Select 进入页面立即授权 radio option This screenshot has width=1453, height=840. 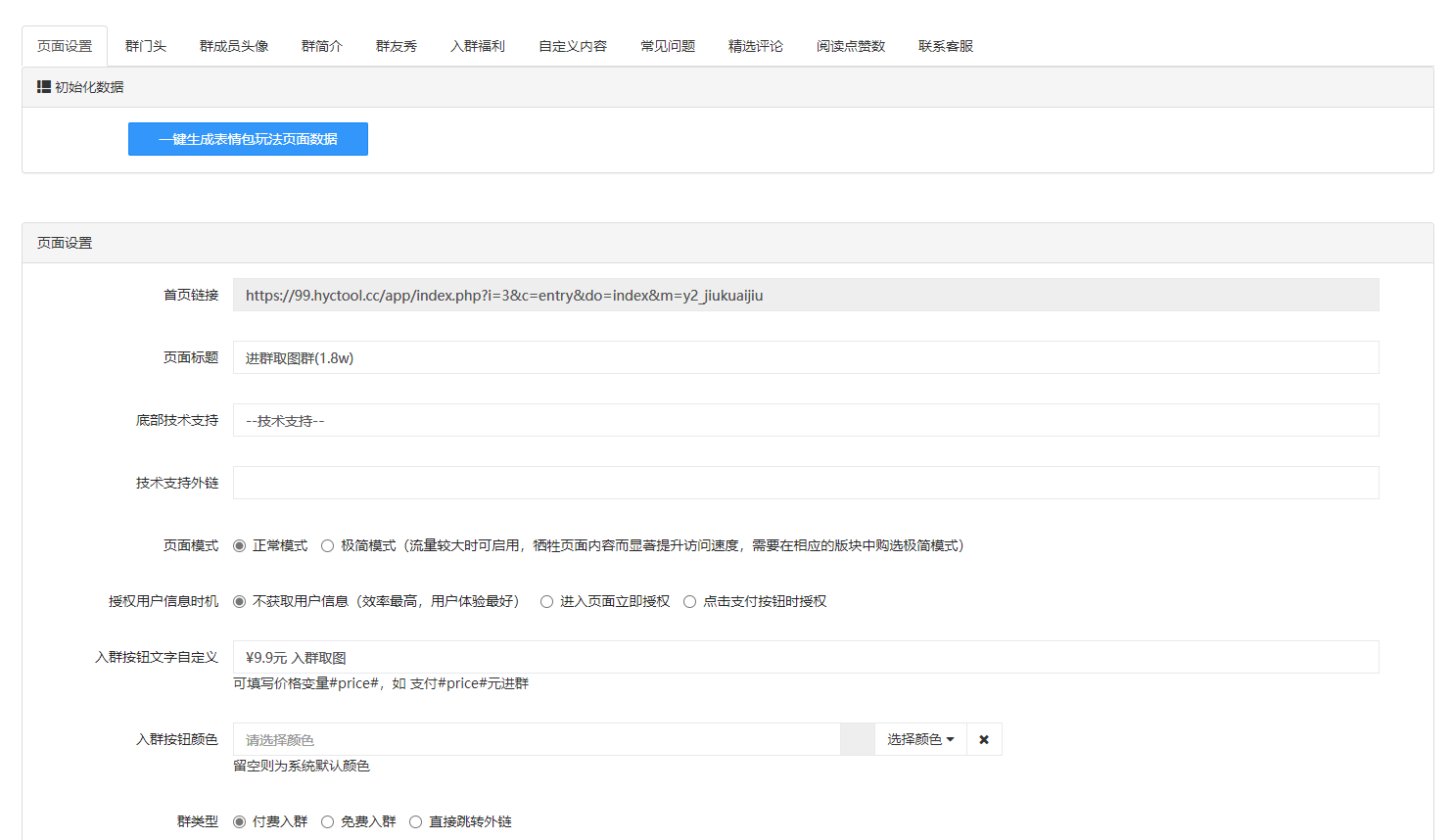click(x=547, y=601)
